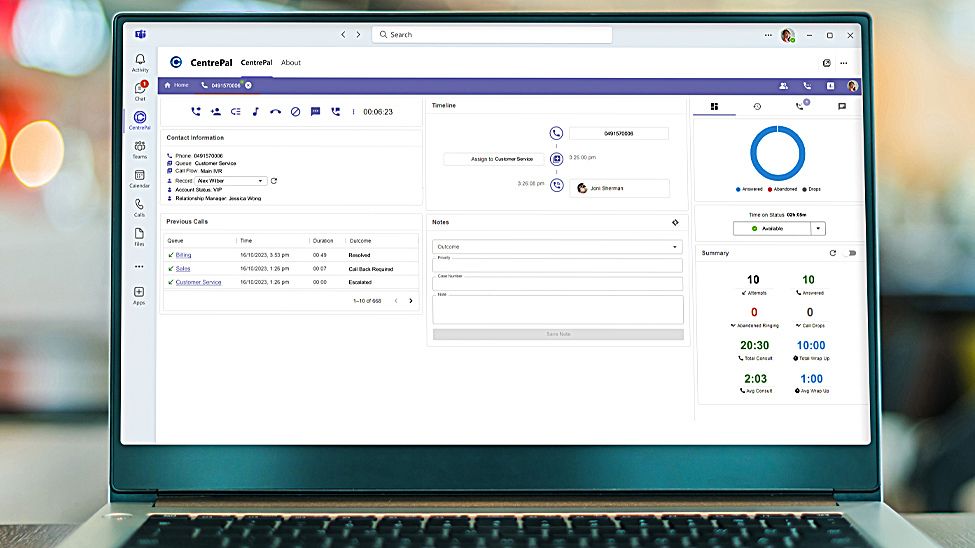The image size is (975, 548).
Task: Click the add participant icon
Action: 216,111
